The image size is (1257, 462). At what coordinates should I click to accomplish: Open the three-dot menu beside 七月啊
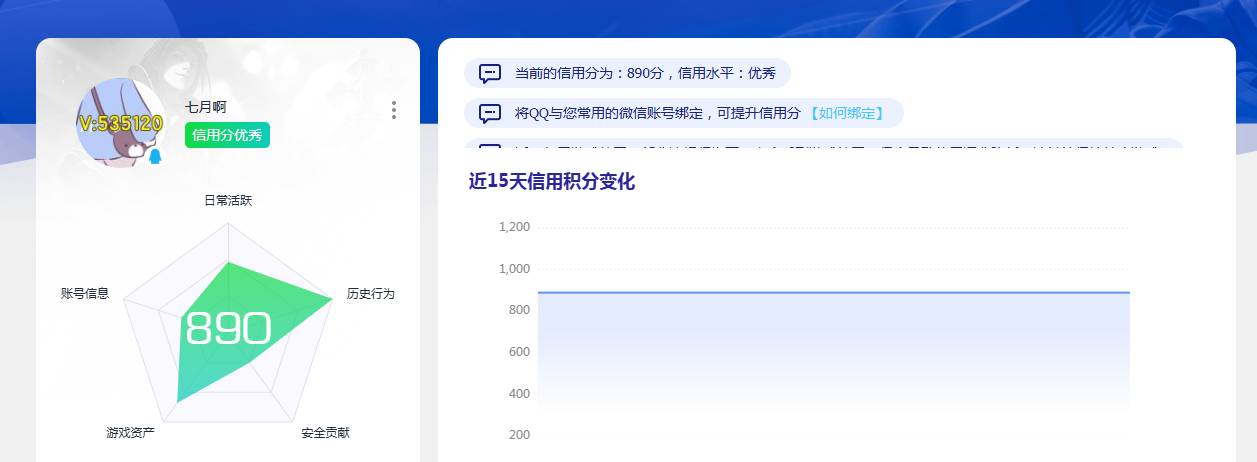394,110
